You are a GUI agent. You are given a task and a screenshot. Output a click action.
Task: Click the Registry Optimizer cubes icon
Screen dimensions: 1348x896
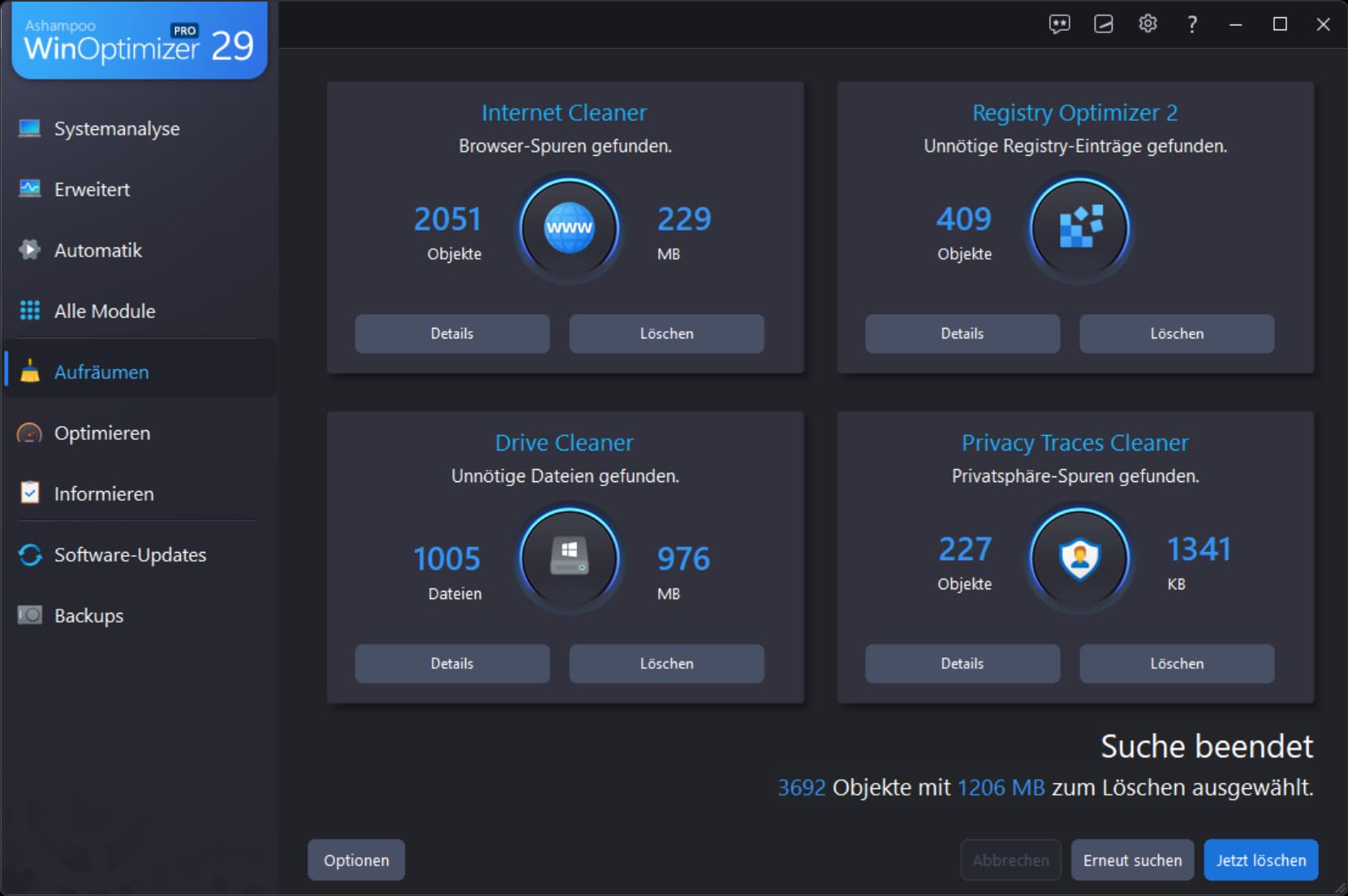coord(1079,228)
